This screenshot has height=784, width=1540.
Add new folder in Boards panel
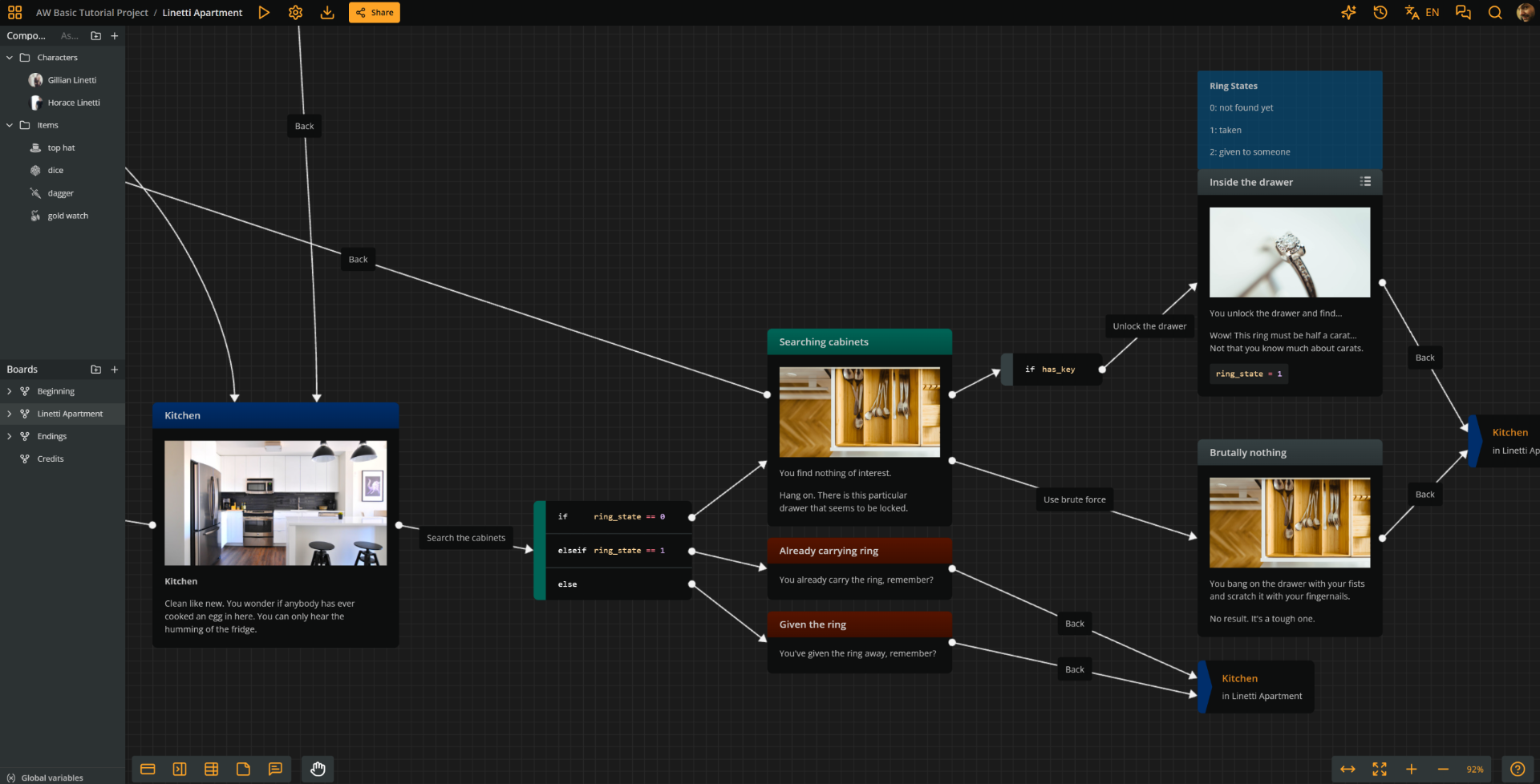click(96, 370)
